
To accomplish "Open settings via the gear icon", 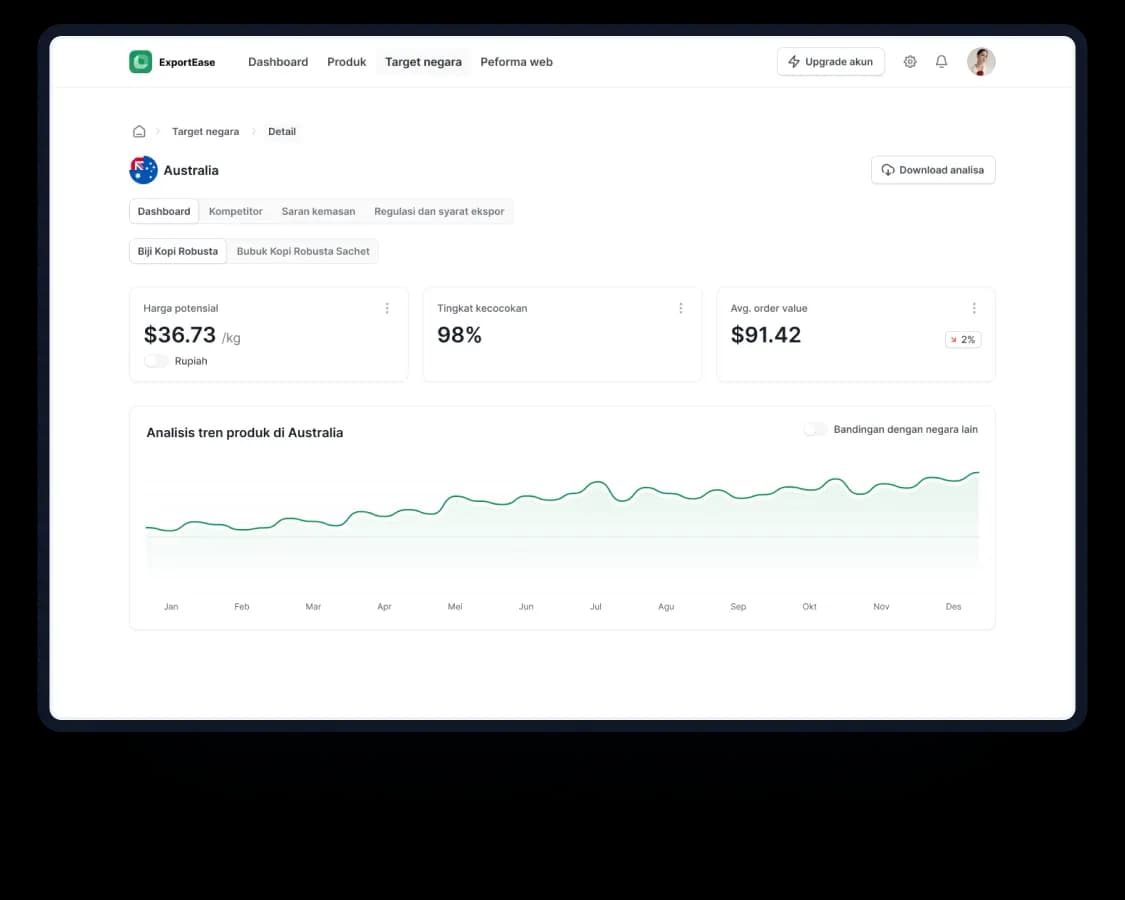I will 910,62.
